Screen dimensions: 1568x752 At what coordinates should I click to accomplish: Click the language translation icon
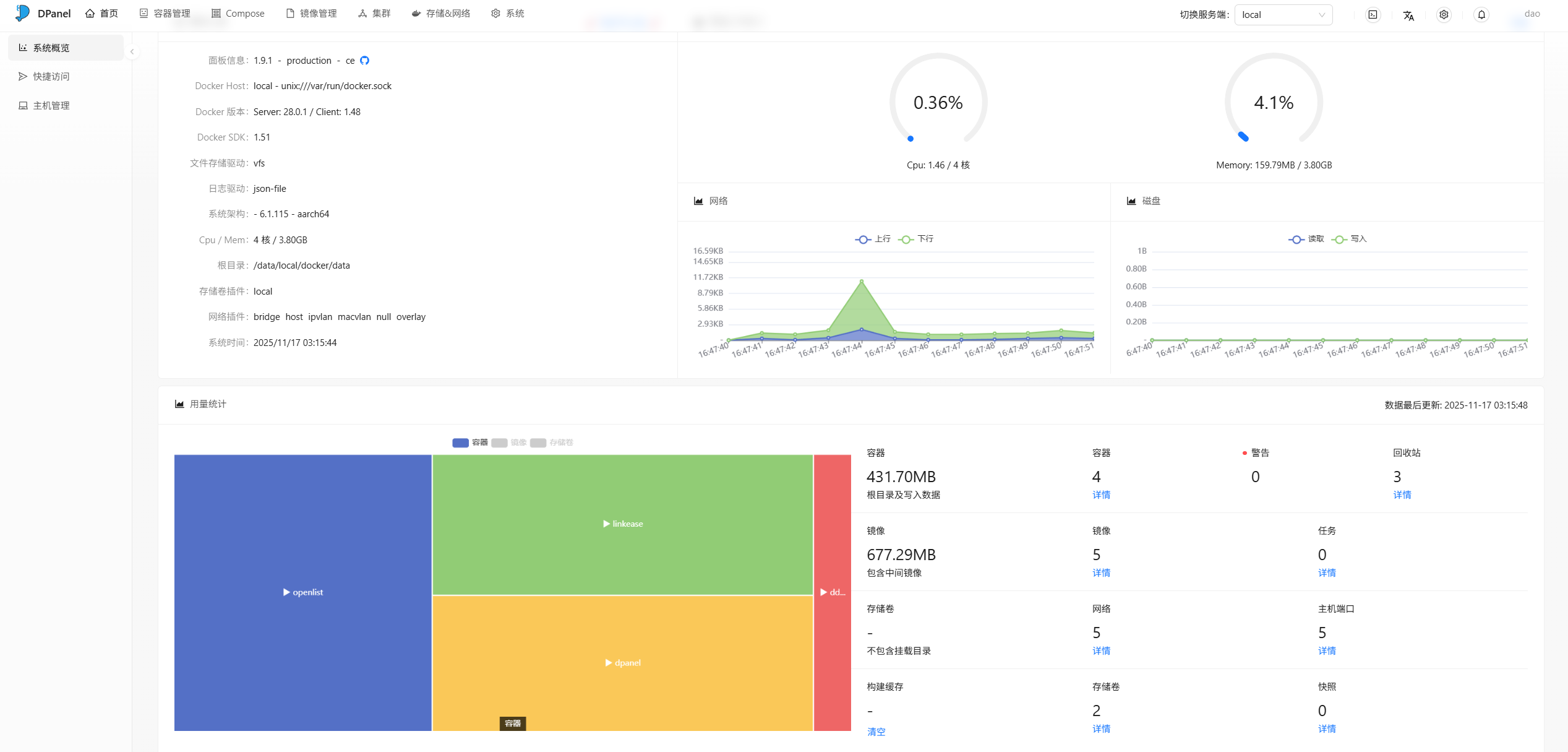[1408, 15]
